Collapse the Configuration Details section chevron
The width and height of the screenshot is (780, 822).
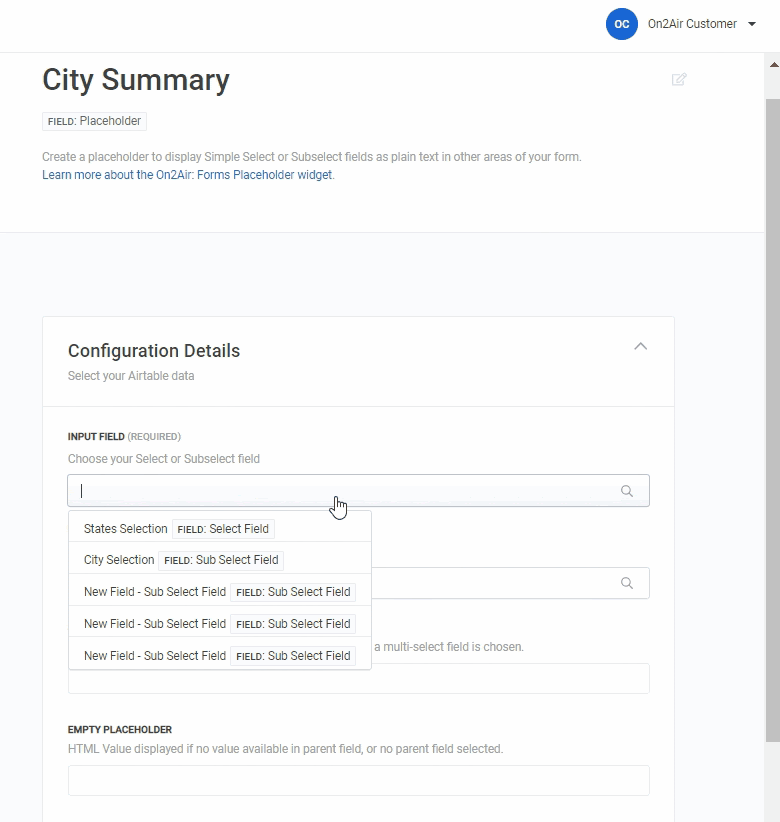(x=641, y=347)
